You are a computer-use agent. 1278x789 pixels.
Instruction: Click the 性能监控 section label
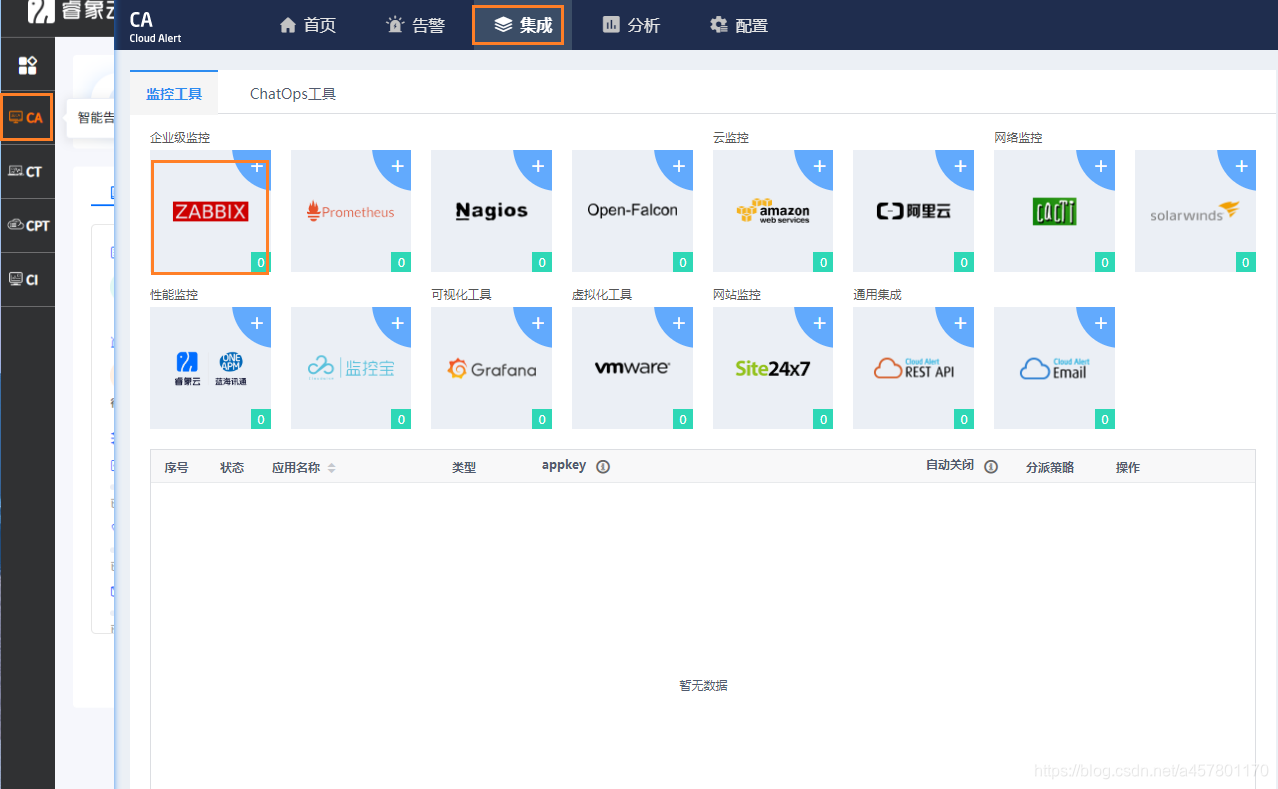[x=174, y=294]
